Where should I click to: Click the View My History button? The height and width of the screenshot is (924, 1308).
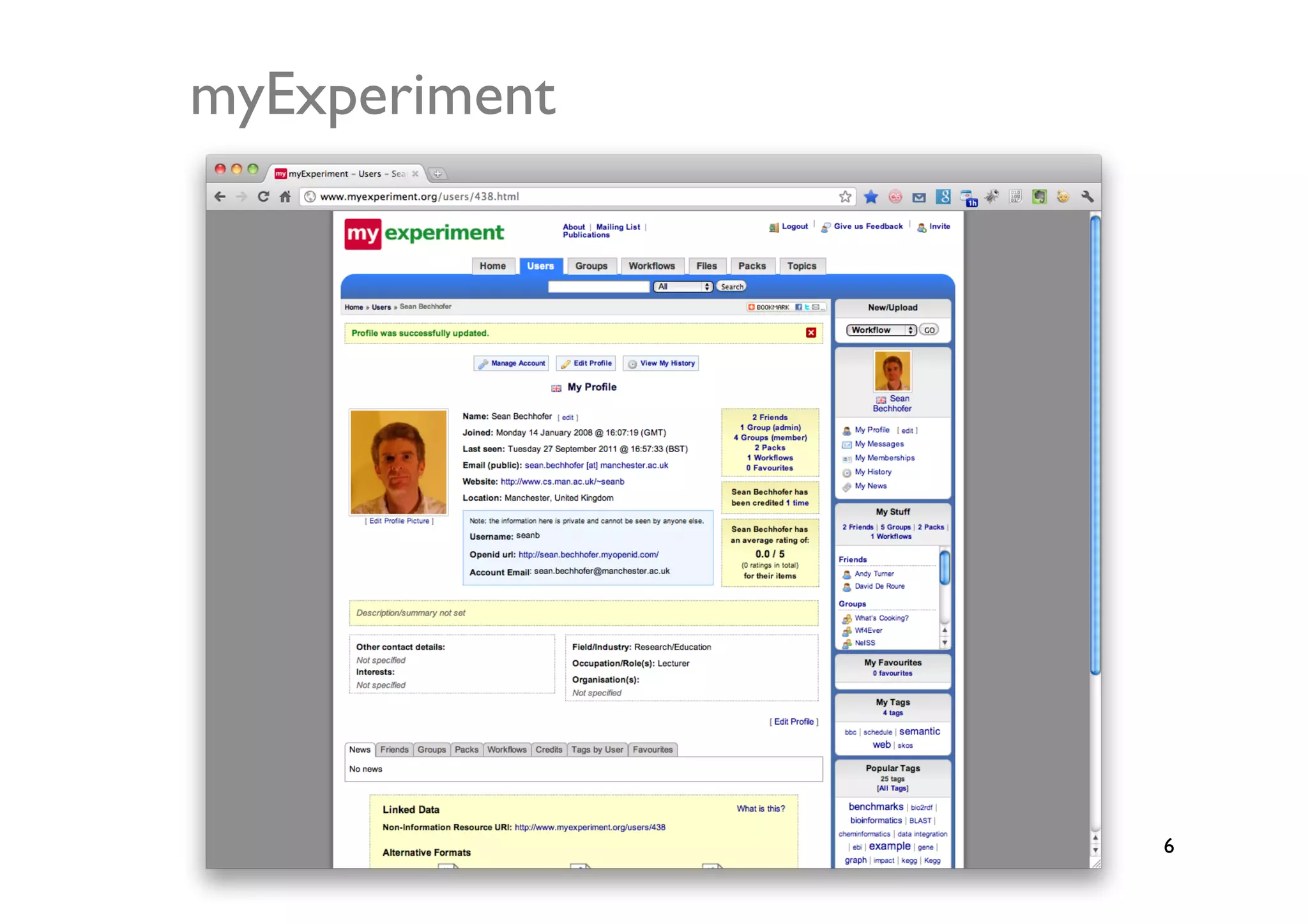point(661,363)
